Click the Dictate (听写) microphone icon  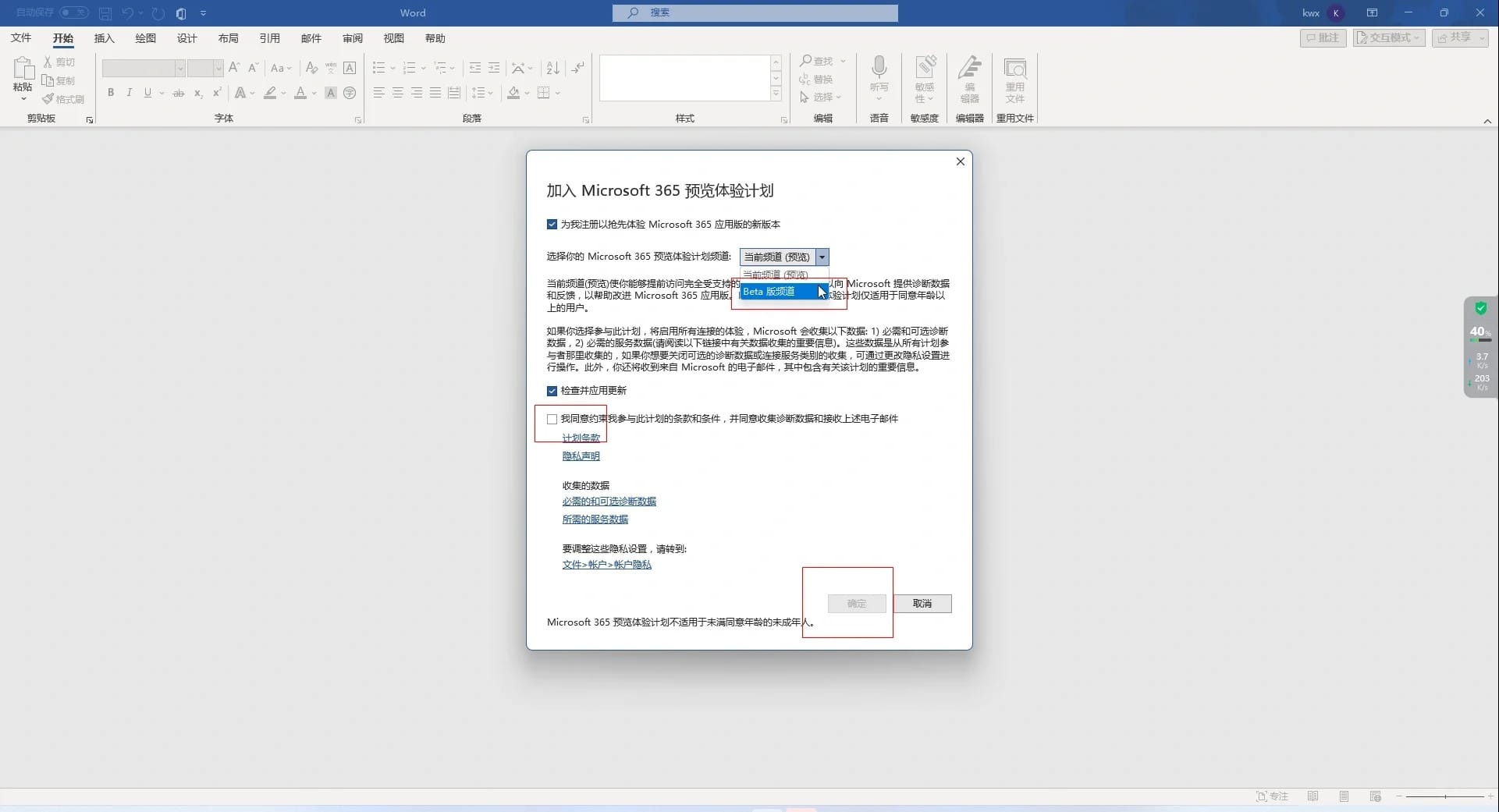pyautogui.click(x=879, y=67)
